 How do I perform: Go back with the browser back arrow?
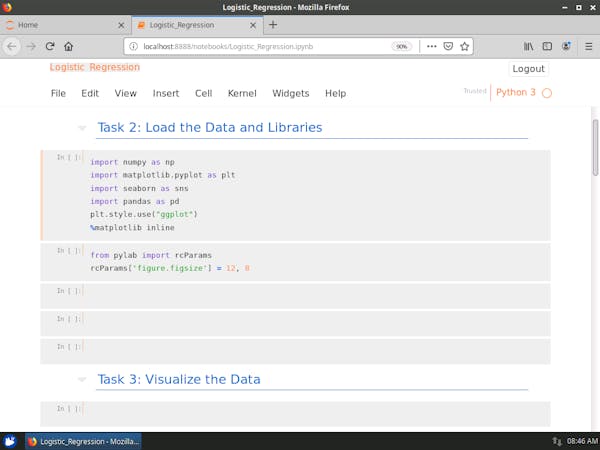pyautogui.click(x=12, y=46)
